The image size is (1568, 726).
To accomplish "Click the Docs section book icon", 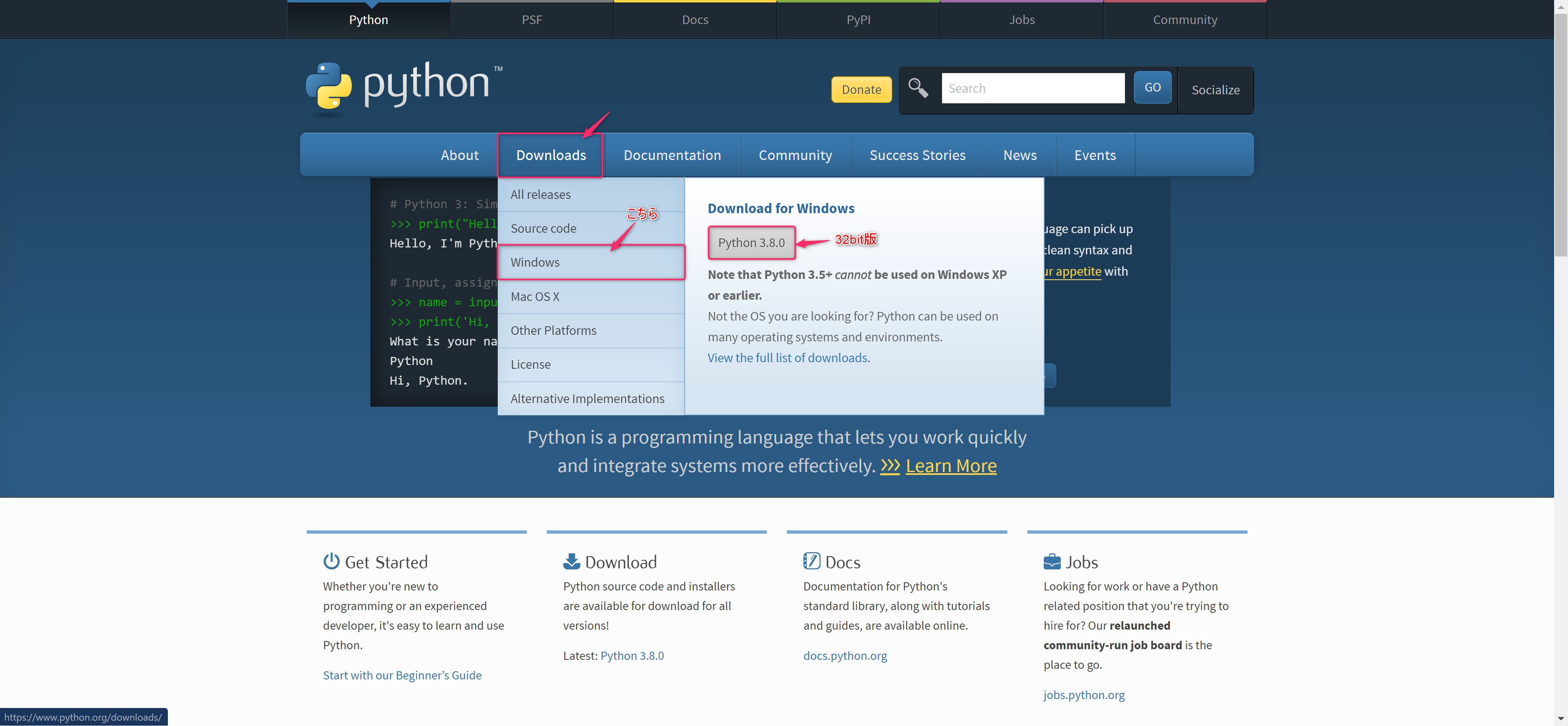I will click(811, 561).
